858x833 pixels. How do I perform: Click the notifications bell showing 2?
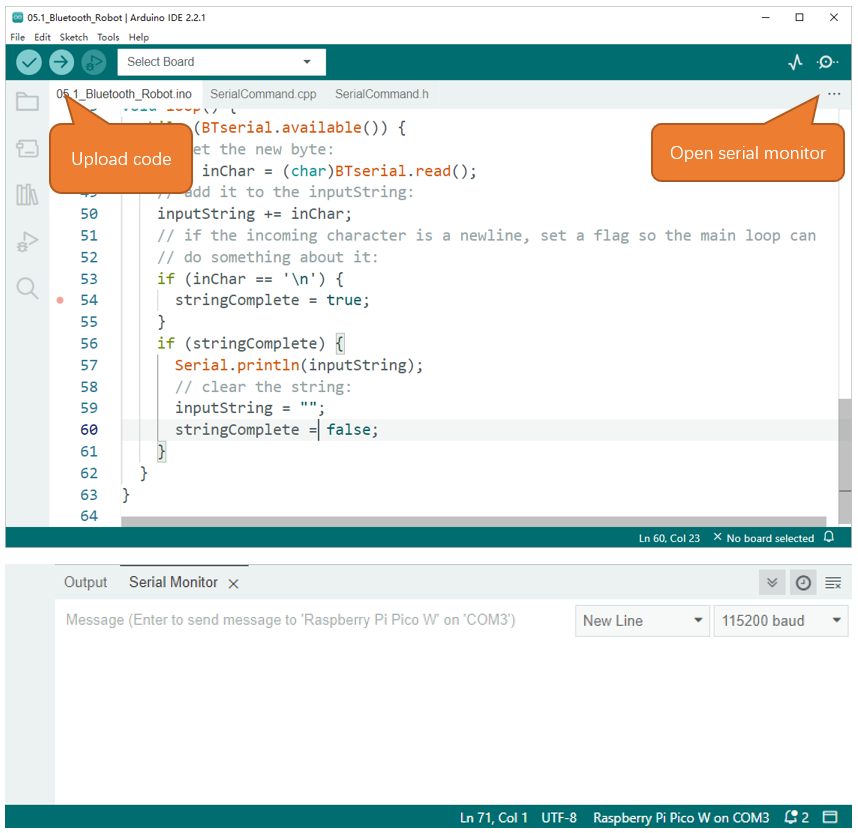click(x=796, y=817)
